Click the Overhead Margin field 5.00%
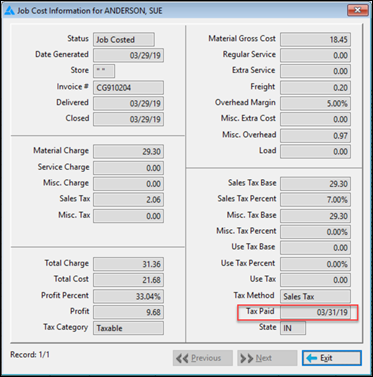This screenshot has width=373, height=377. (315, 103)
